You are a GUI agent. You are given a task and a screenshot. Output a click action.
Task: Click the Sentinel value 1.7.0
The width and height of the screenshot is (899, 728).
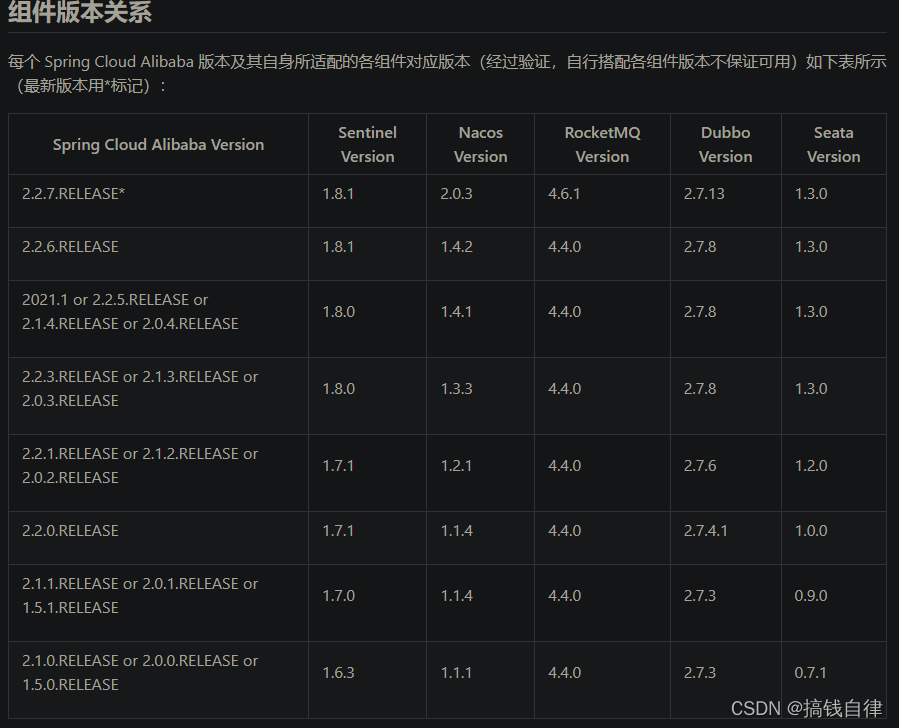(x=339, y=596)
